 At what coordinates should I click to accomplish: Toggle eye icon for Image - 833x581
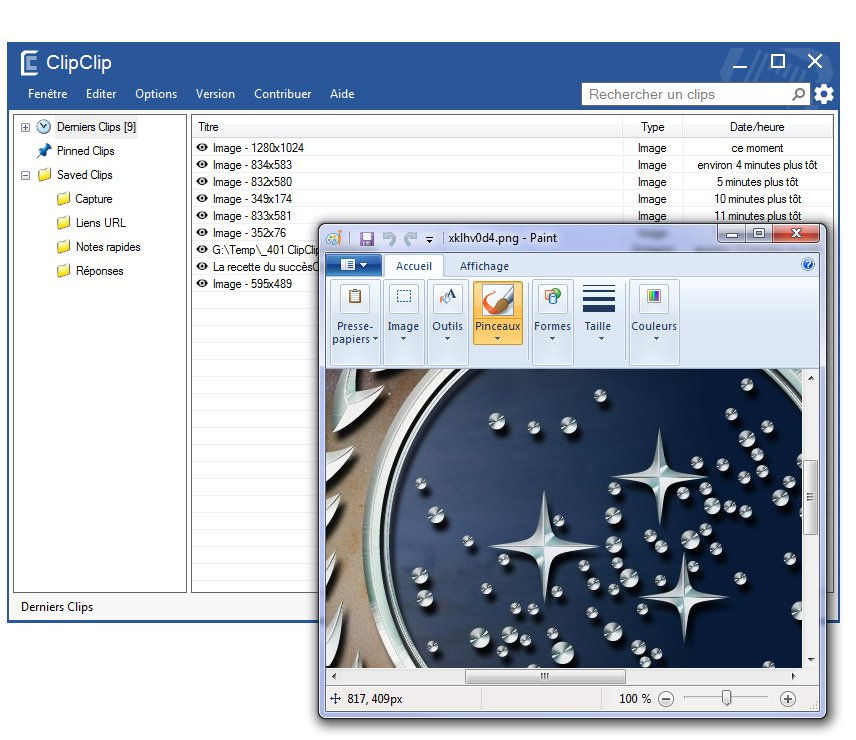tap(202, 215)
